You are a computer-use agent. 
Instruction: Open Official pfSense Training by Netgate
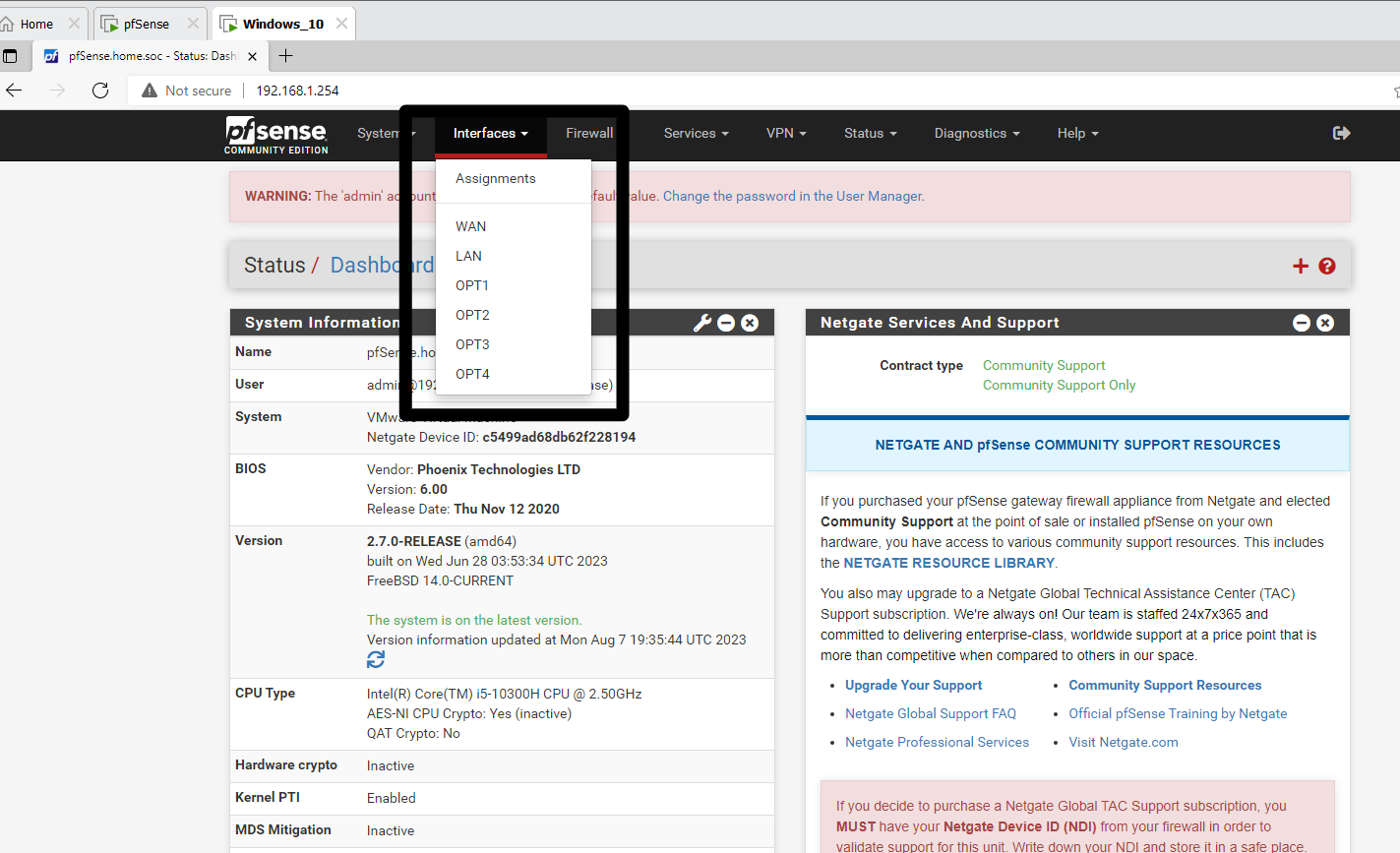(x=1178, y=713)
